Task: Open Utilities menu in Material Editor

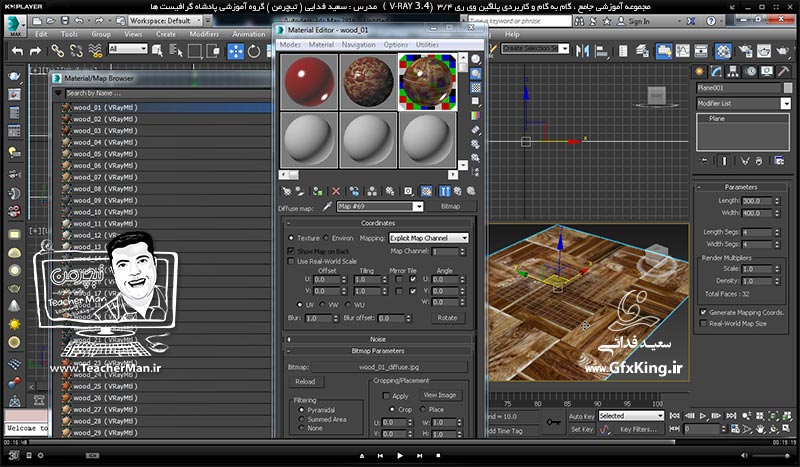Action: coord(427,45)
